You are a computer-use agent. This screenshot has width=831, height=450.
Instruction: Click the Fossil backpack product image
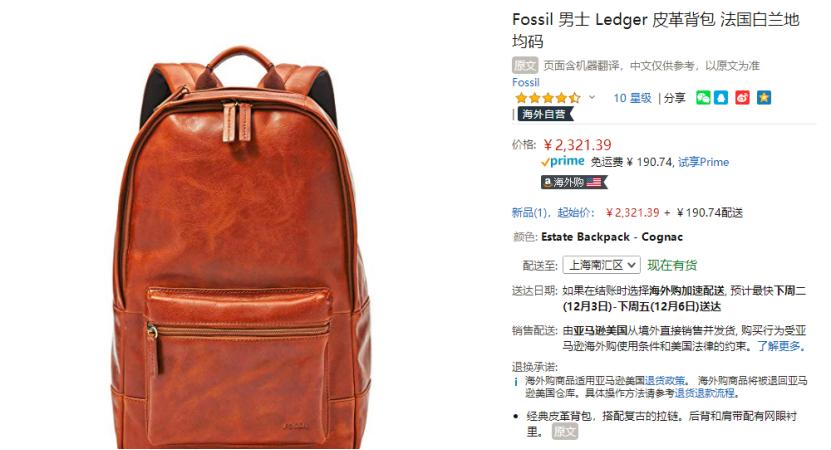241,246
